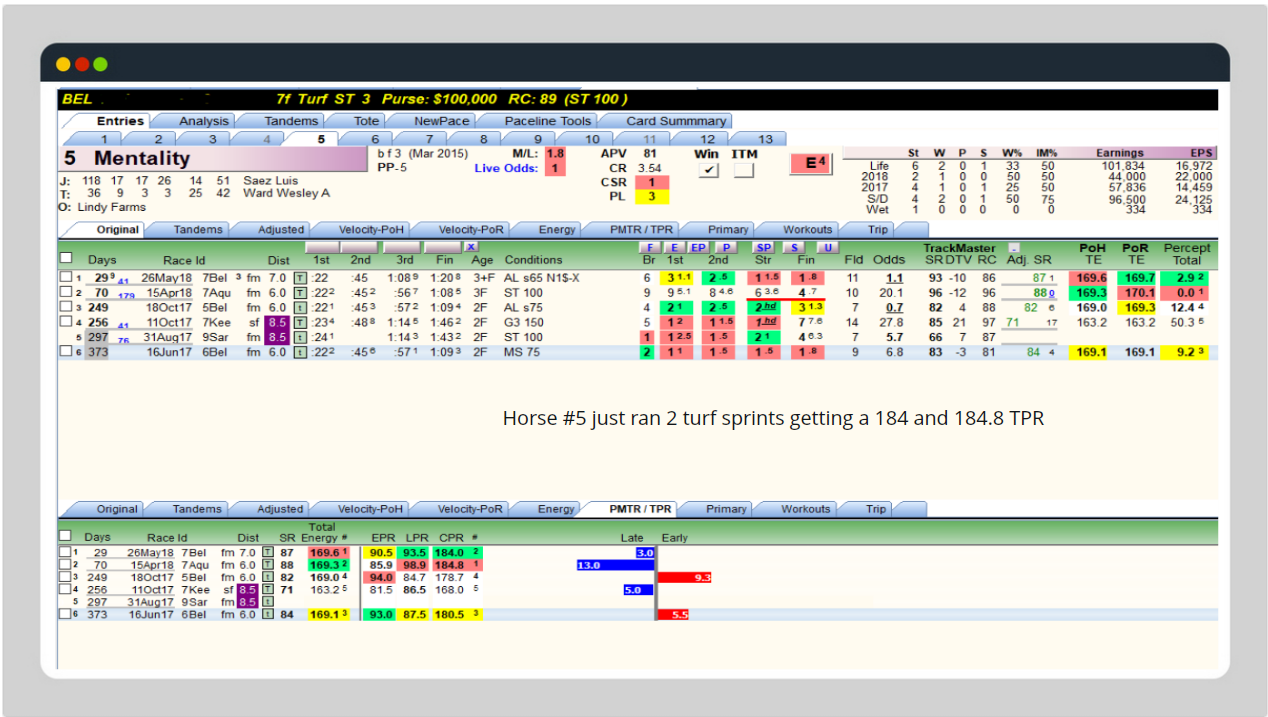
Task: Click the t icon in lower 31Aug17 row
Action: (x=267, y=602)
